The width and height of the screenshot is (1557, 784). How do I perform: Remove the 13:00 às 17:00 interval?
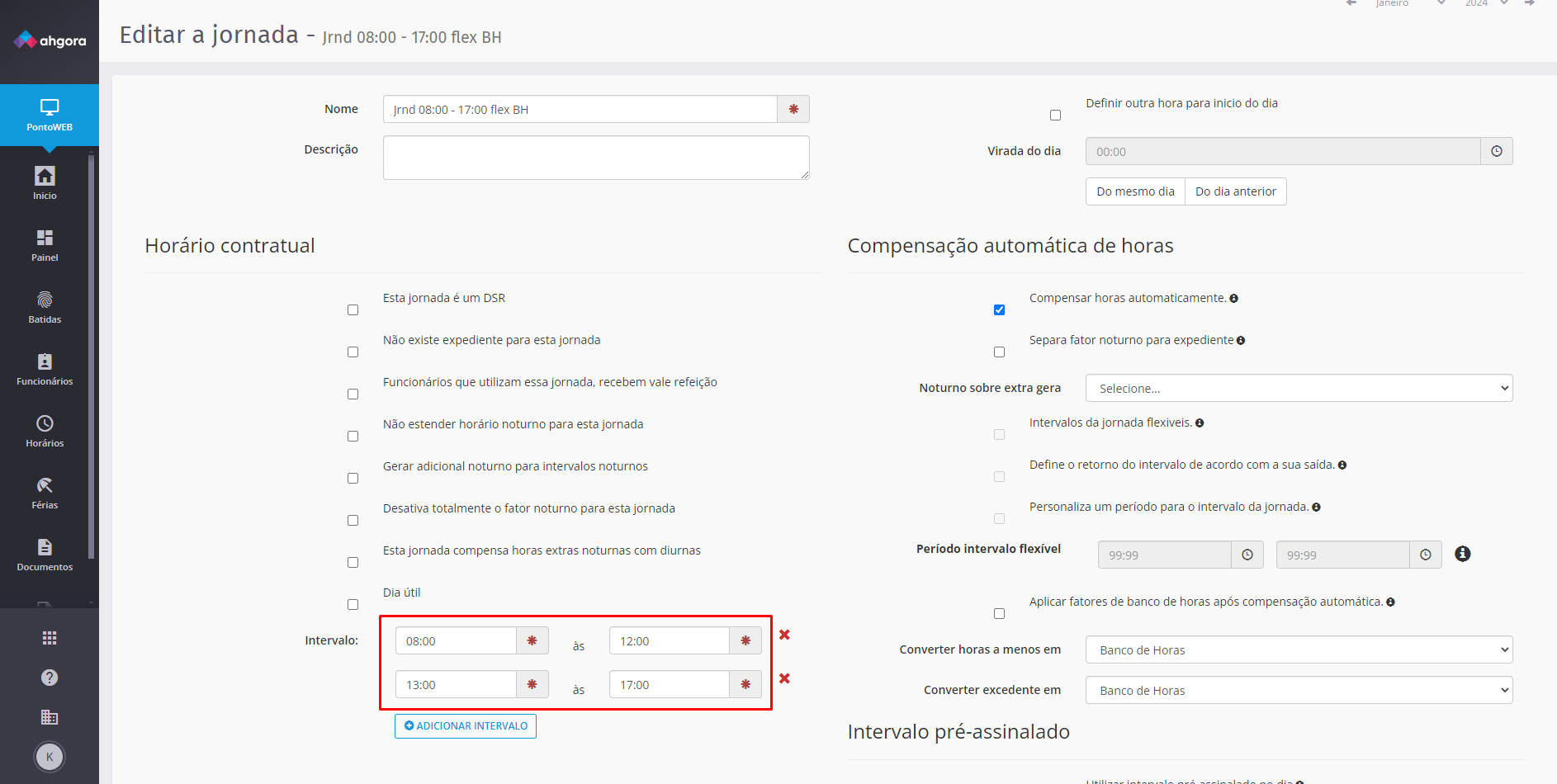784,678
